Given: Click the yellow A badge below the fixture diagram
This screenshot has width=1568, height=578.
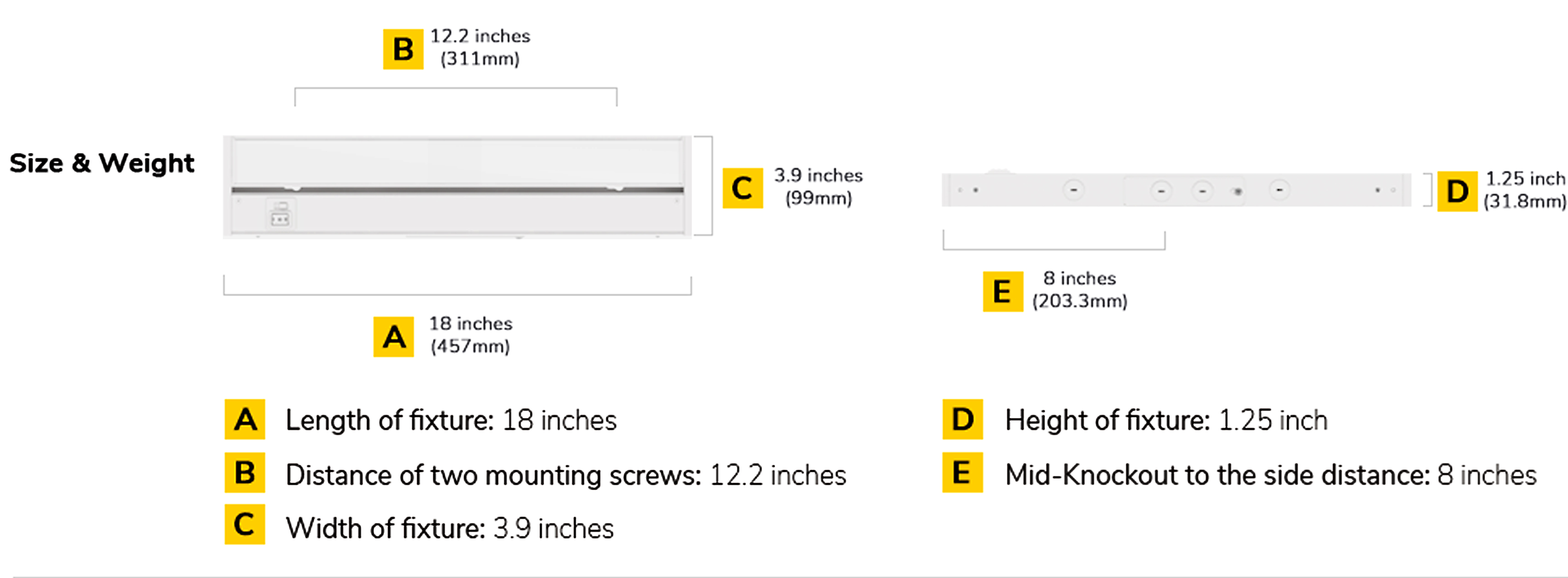Looking at the screenshot, I should tap(394, 336).
